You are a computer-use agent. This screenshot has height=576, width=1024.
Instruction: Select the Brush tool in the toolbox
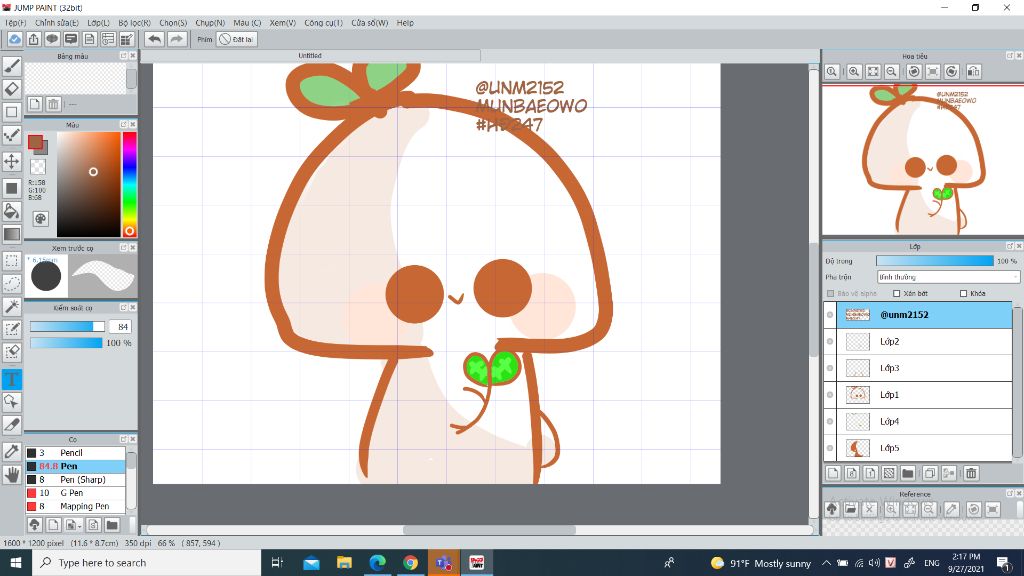click(x=12, y=65)
